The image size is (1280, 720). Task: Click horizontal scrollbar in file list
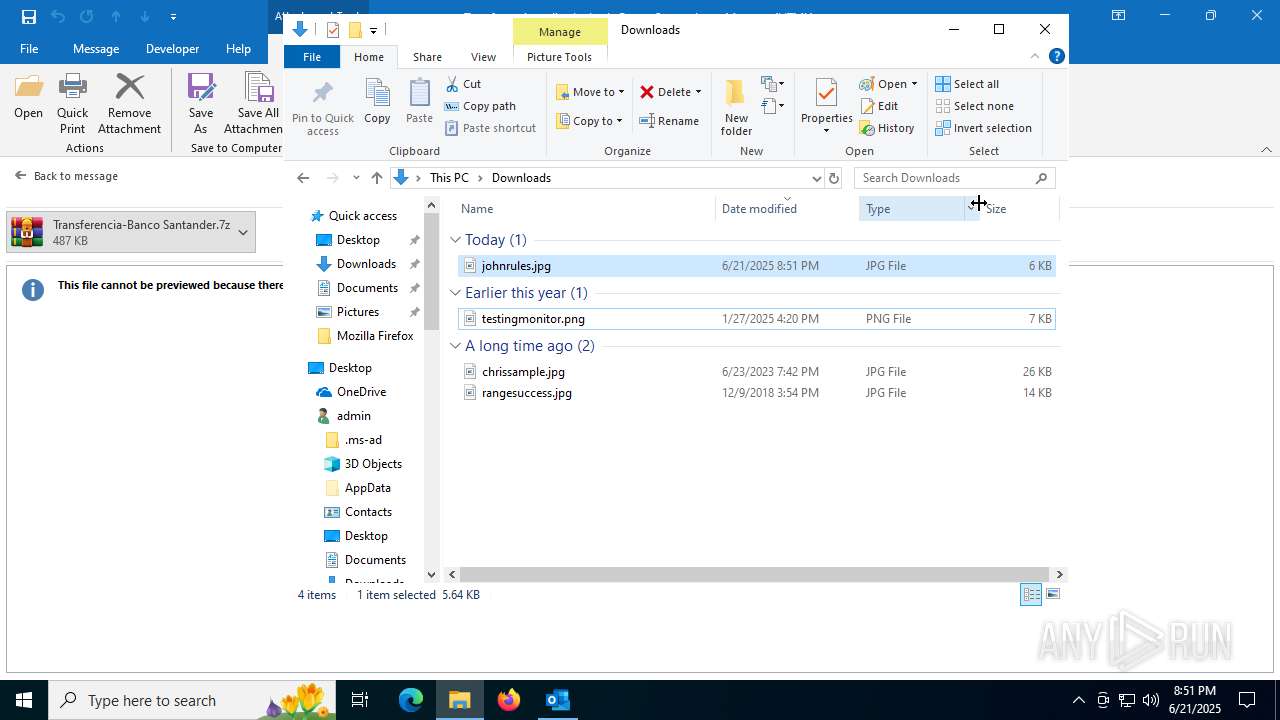coord(754,574)
